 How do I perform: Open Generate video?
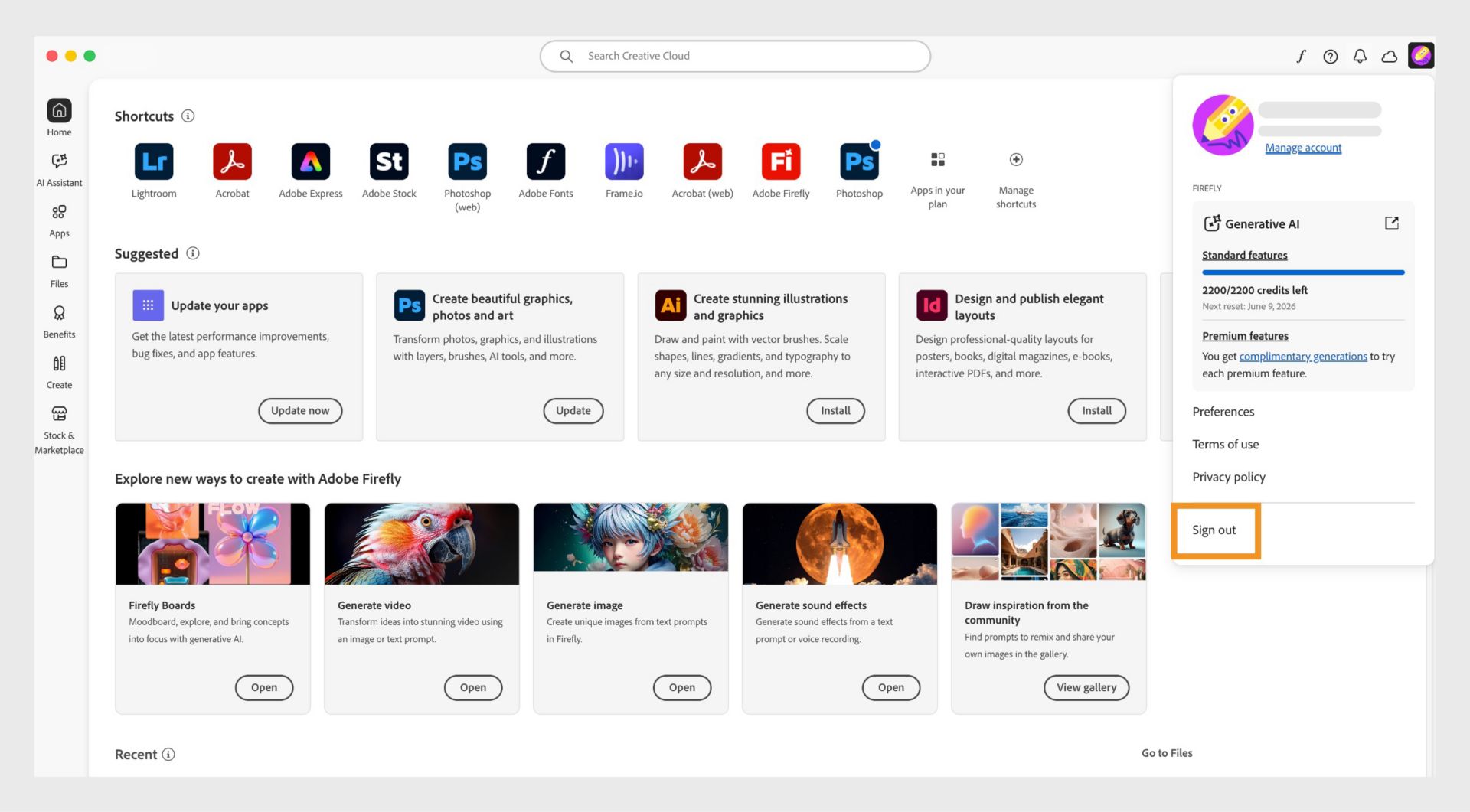click(473, 687)
